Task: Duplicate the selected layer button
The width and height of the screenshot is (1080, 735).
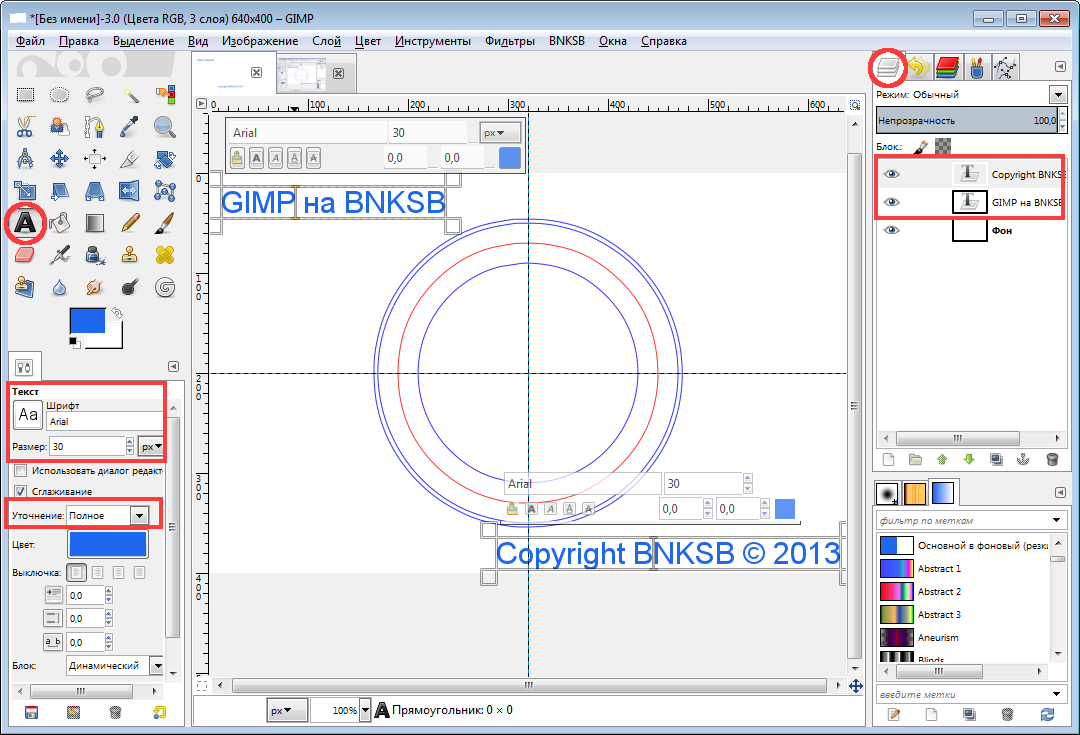Action: (x=996, y=459)
